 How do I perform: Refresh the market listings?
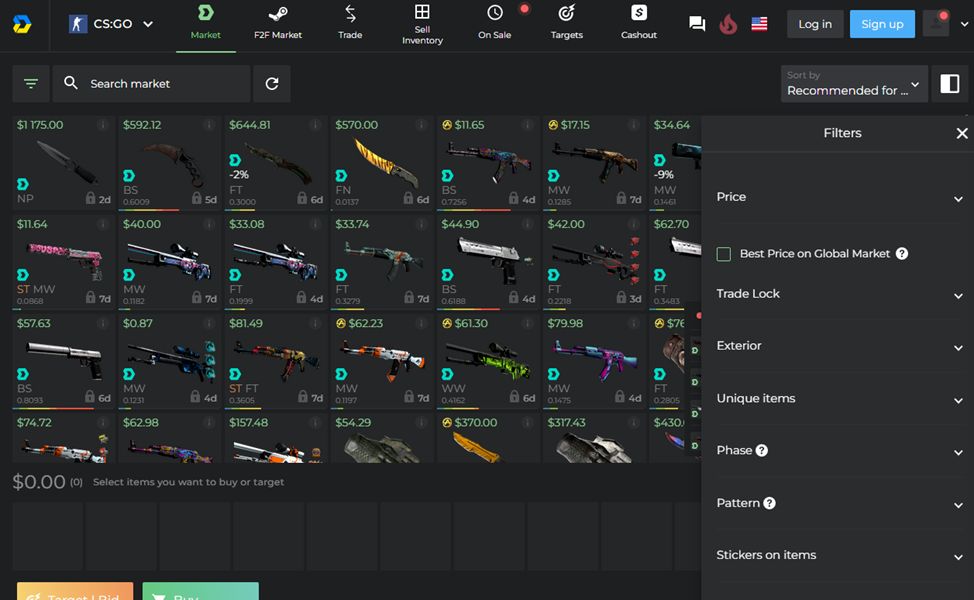click(x=271, y=83)
